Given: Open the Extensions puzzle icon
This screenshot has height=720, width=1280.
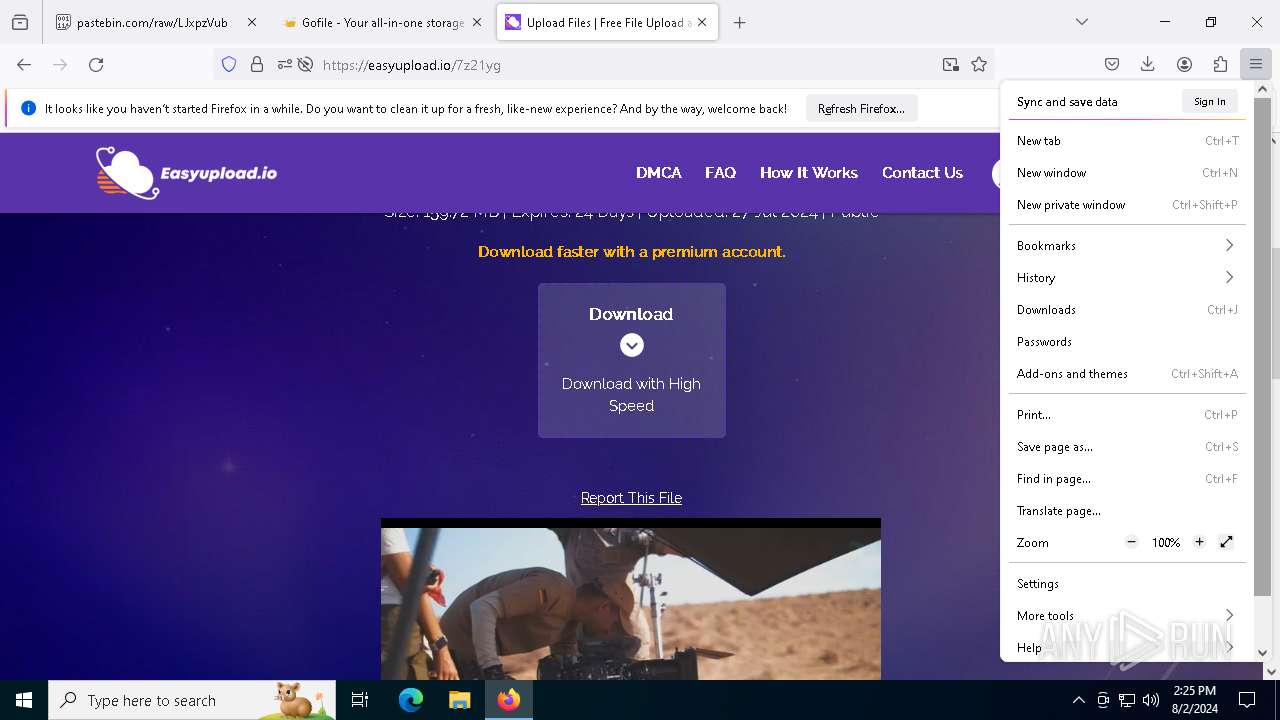Looking at the screenshot, I should coord(1220,64).
